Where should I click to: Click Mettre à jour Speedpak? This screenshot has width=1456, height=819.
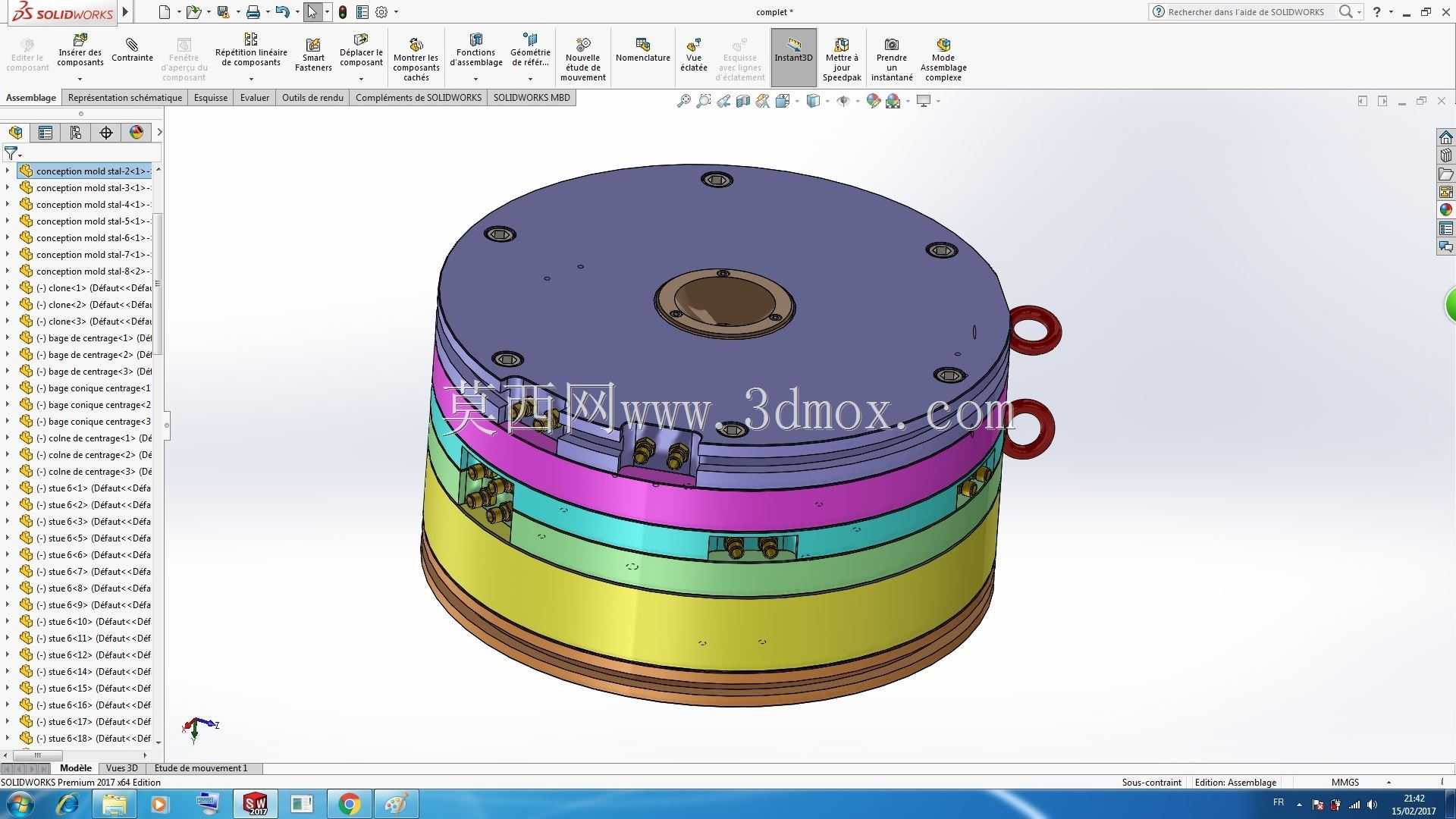842,58
